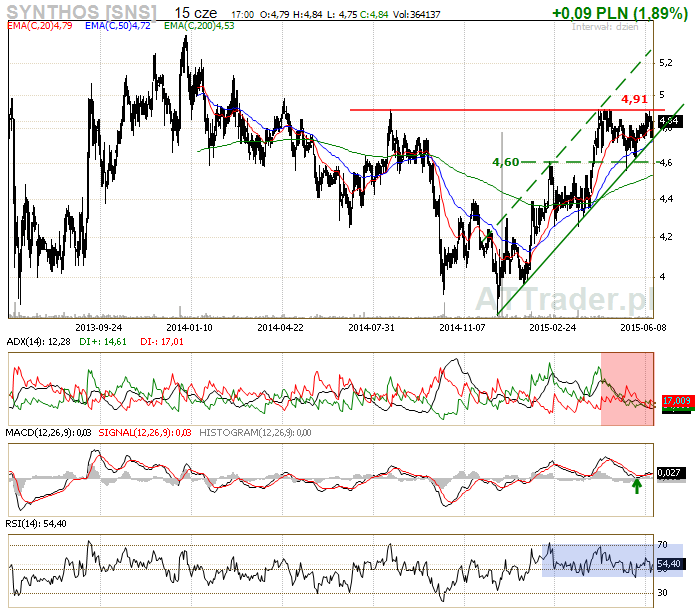Viewport: 700px width, 613px height.
Task: Click the grey HISTOGRAM(12,26,9): 0,00 label
Action: point(255,433)
